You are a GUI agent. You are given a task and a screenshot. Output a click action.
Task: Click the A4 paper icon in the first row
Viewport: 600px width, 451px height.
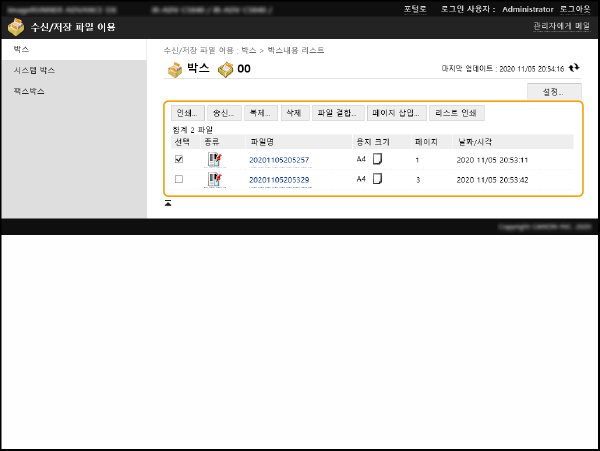378,159
